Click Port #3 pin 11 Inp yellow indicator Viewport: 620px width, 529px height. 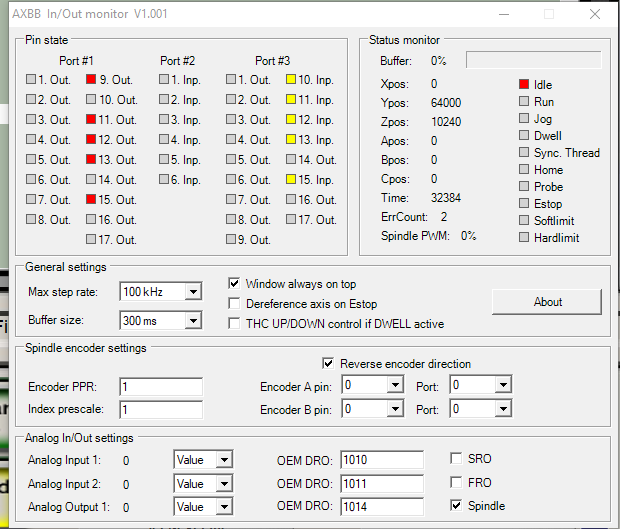pyautogui.click(x=291, y=99)
